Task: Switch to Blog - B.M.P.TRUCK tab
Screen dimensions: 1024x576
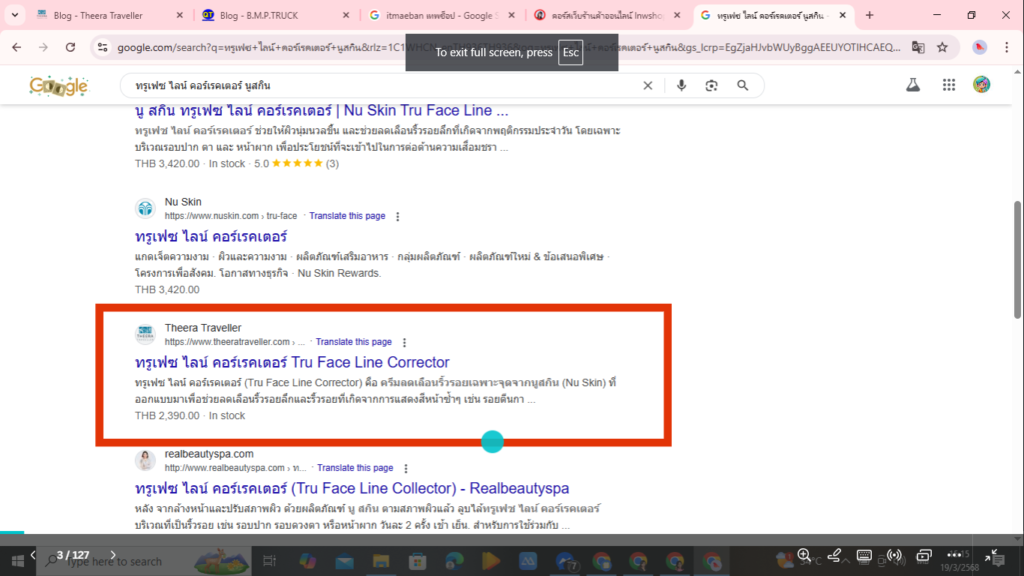Action: coord(275,15)
